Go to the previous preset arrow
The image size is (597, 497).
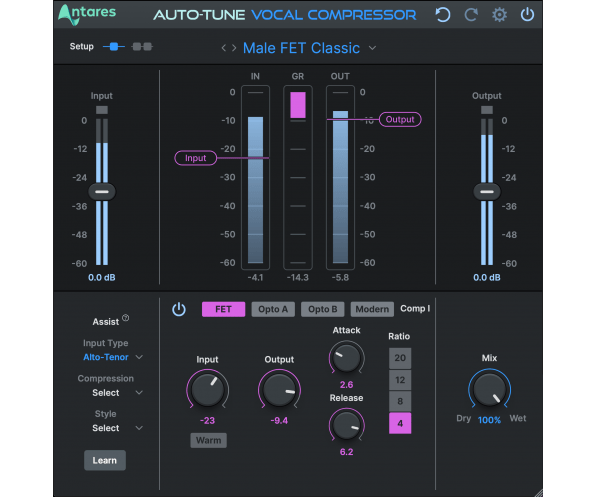224,48
